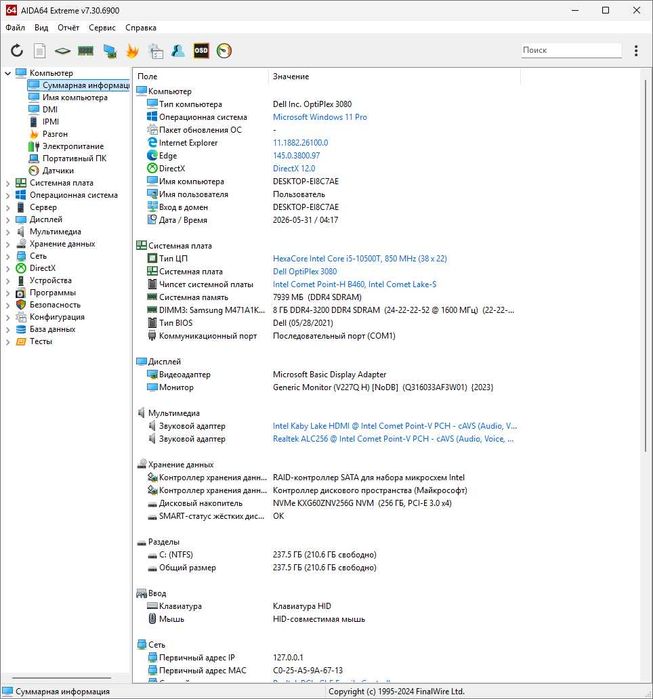Open the memory module toolbar icon
Screen dimensions: 653x699
coord(86,51)
